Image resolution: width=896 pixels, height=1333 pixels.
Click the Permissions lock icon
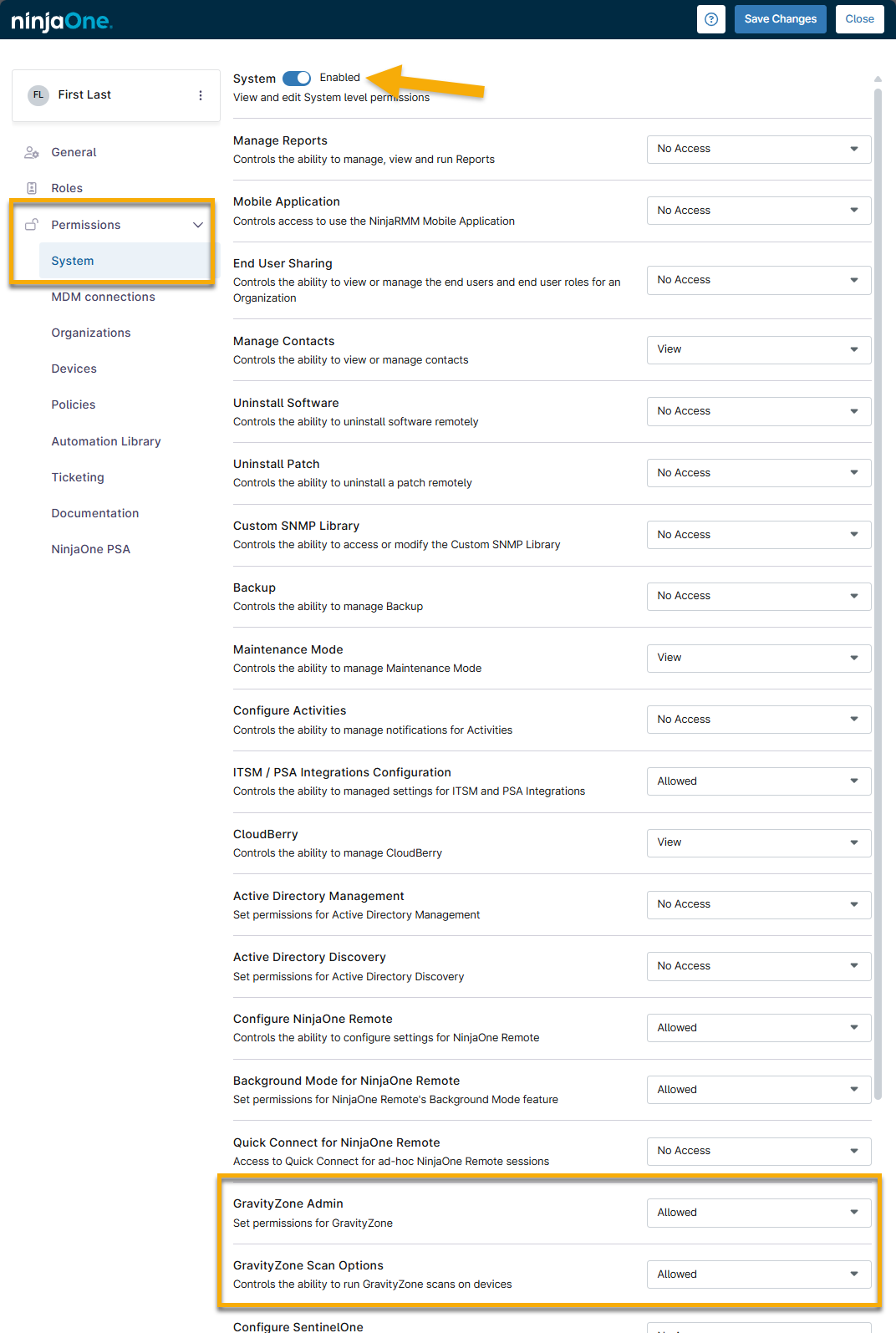pos(32,225)
